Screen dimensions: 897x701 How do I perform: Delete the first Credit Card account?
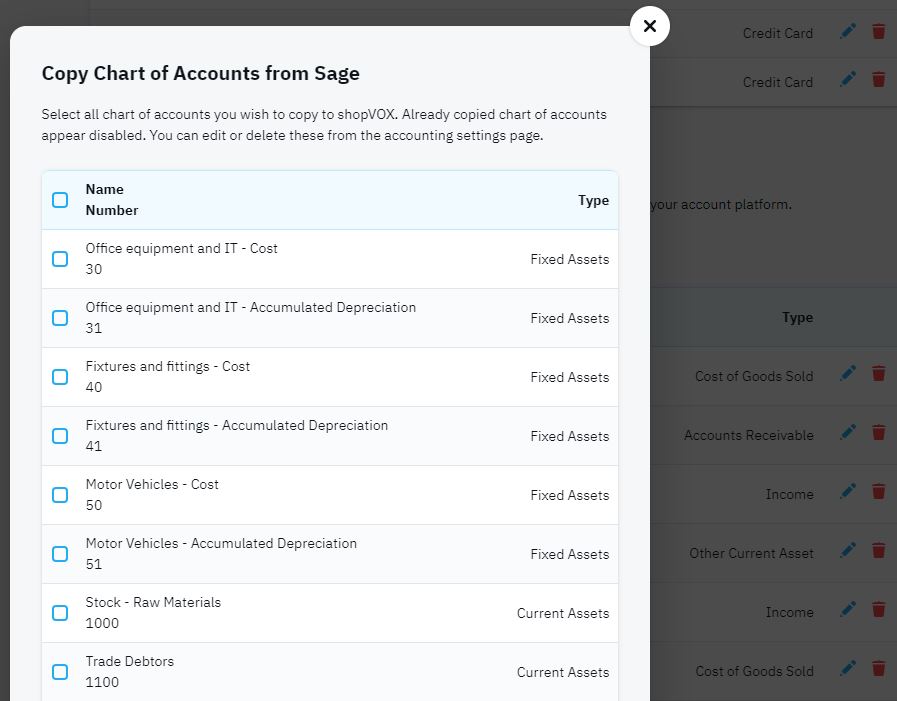pyautogui.click(x=879, y=31)
